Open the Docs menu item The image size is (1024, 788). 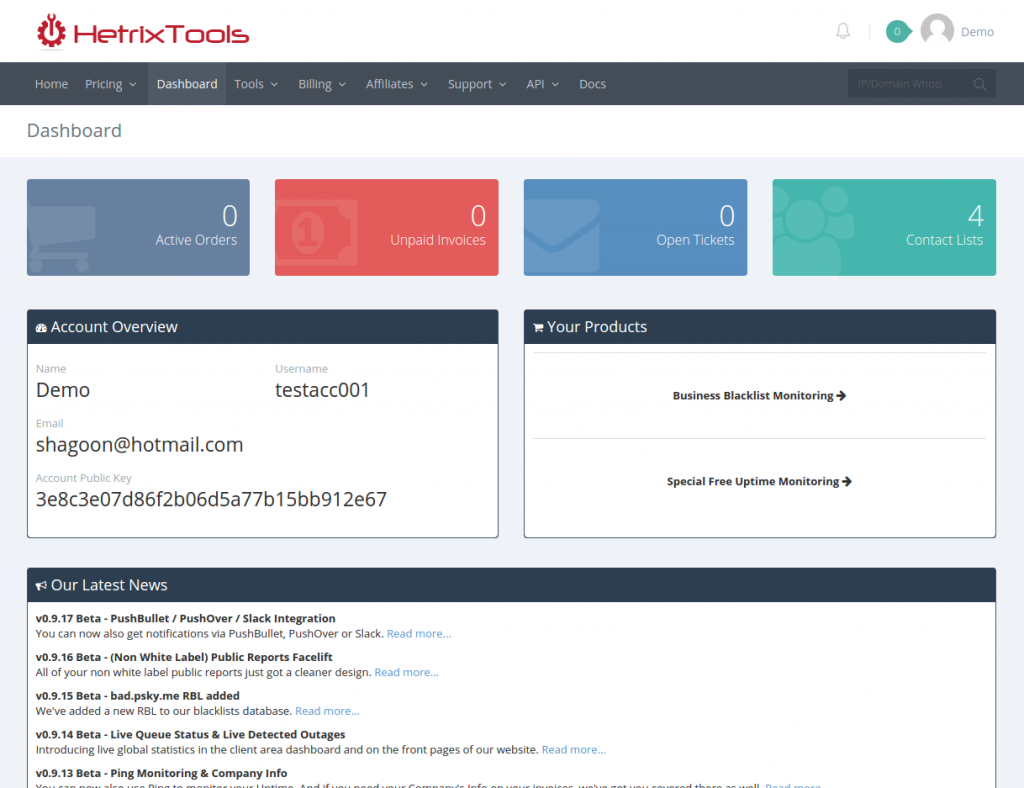592,84
